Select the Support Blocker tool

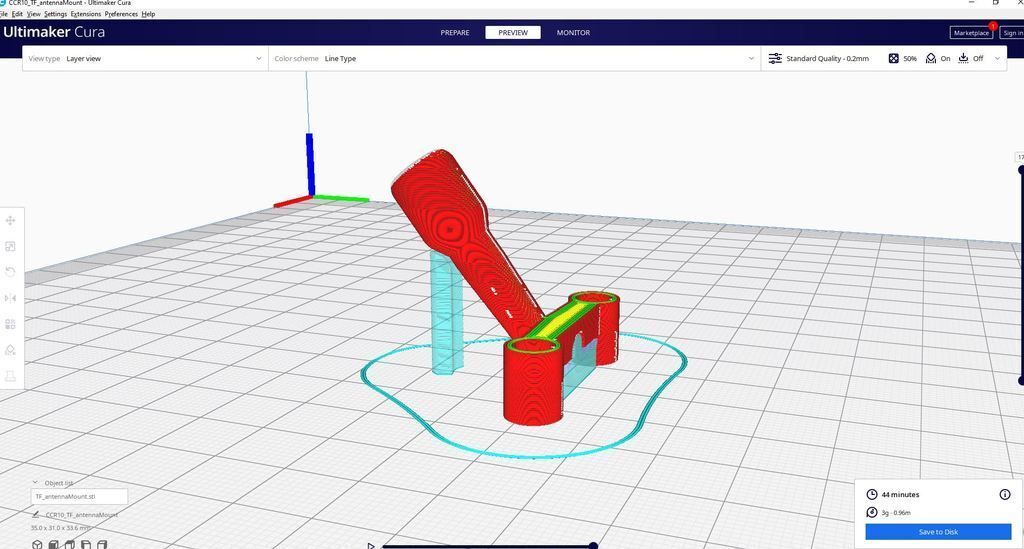pyautogui.click(x=10, y=350)
